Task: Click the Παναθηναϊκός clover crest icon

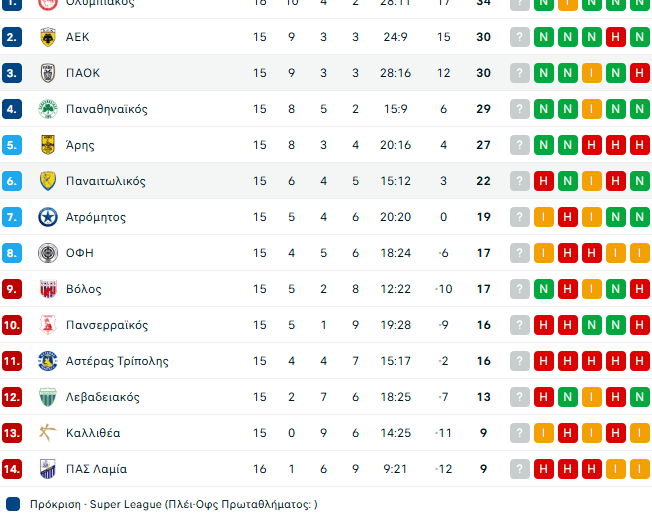Action: point(47,109)
